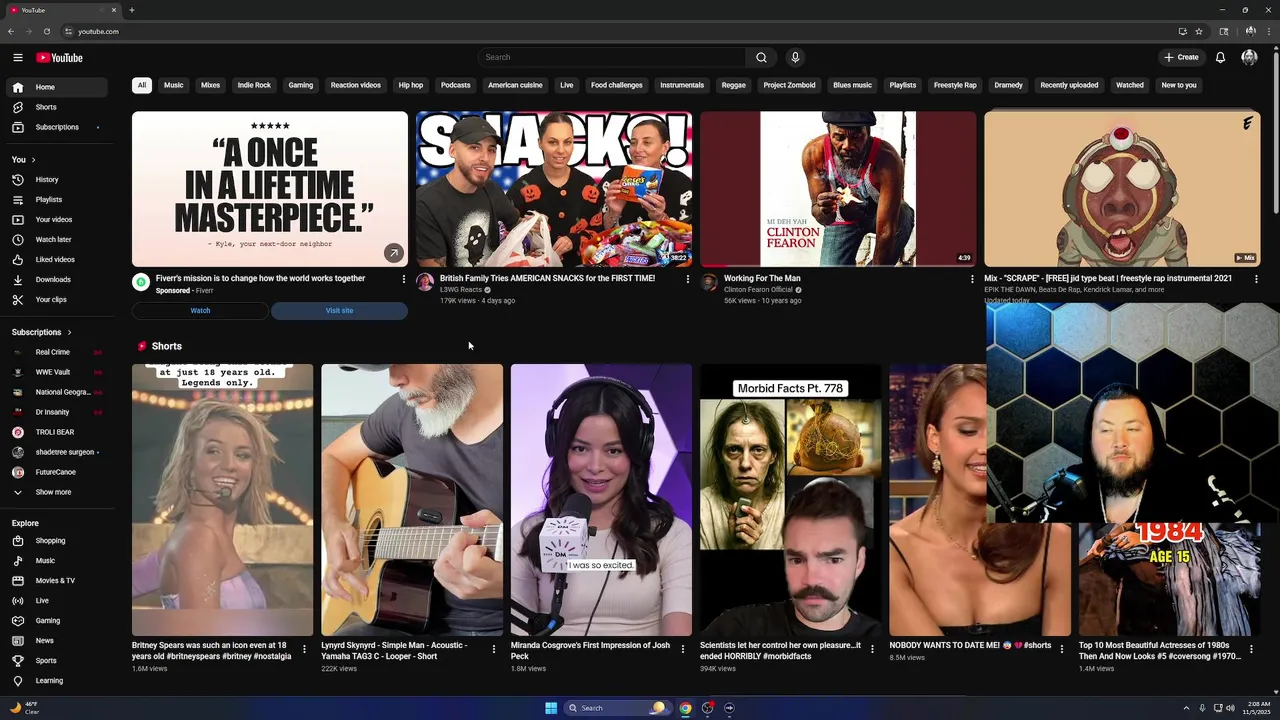The width and height of the screenshot is (1280, 720).
Task: Expand Show more subscriptions
Action: point(56,492)
